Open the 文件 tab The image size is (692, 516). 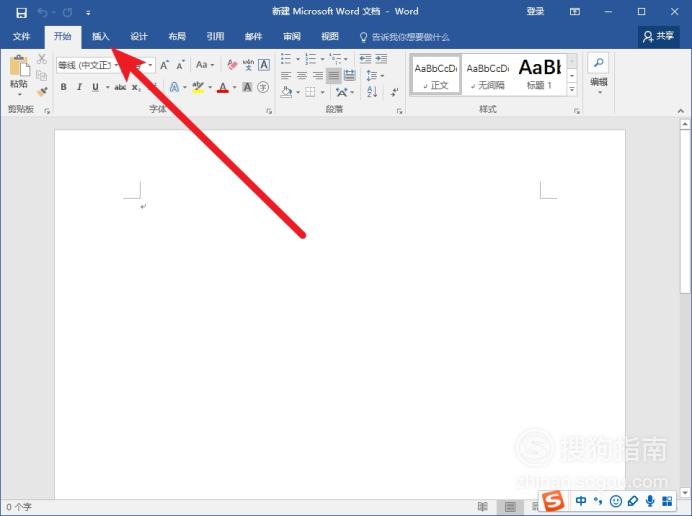click(x=21, y=37)
